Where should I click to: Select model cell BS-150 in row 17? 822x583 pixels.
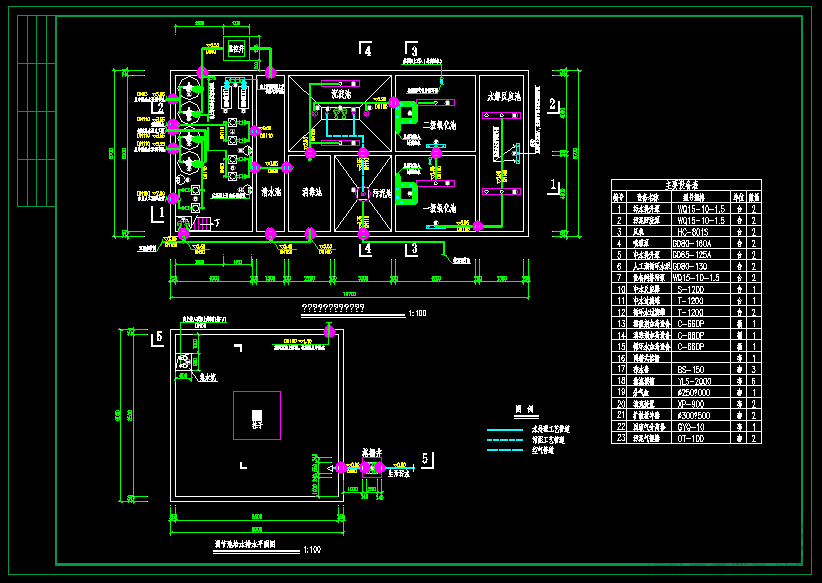(690, 370)
